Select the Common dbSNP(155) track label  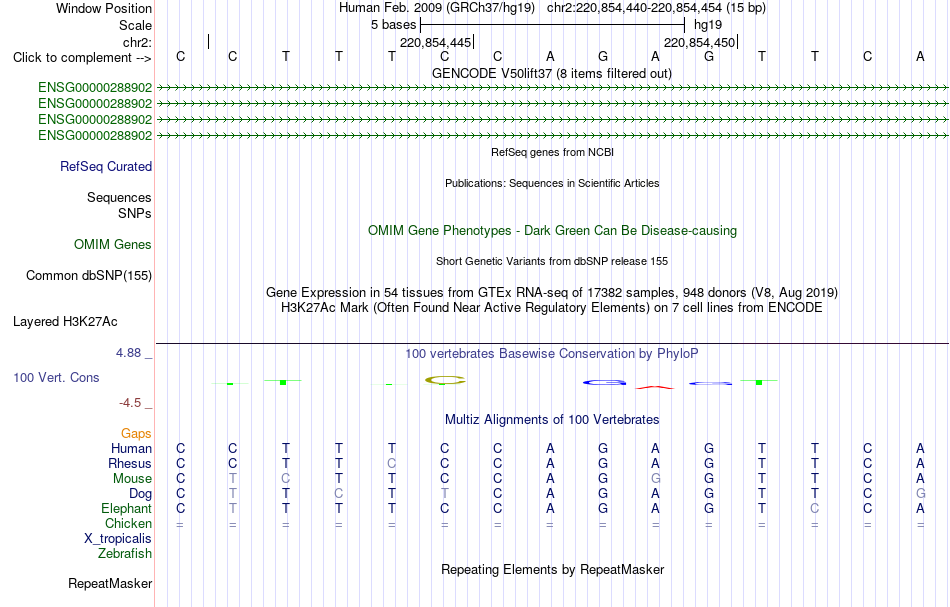pos(89,276)
